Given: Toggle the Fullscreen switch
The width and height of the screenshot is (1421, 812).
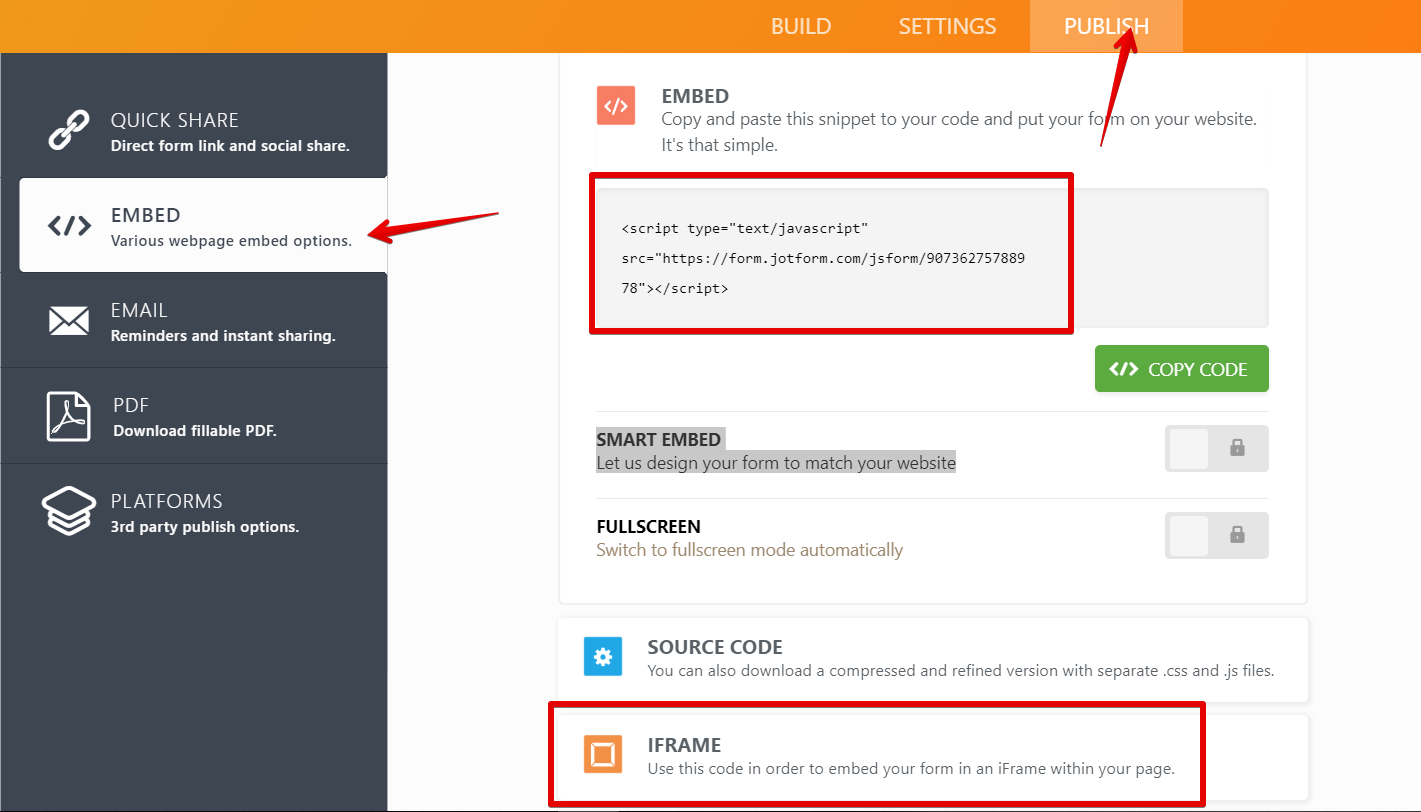Looking at the screenshot, I should (1216, 535).
